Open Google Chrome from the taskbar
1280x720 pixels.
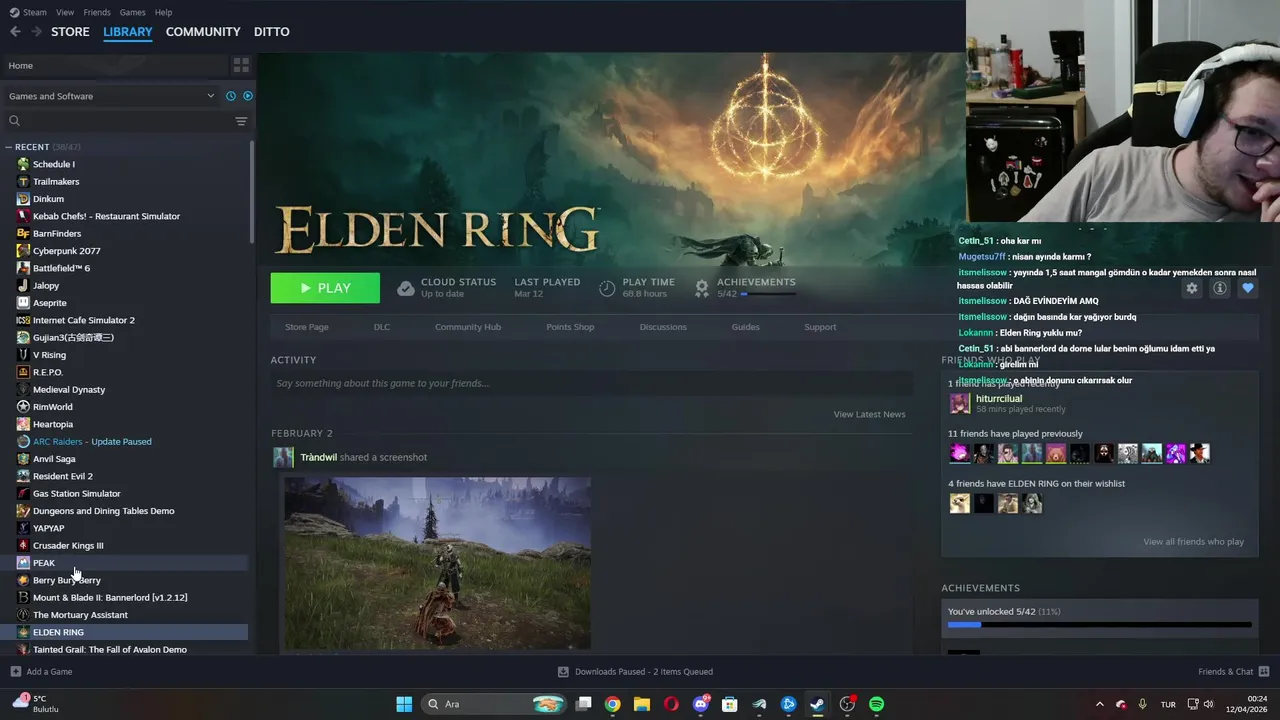click(x=612, y=704)
